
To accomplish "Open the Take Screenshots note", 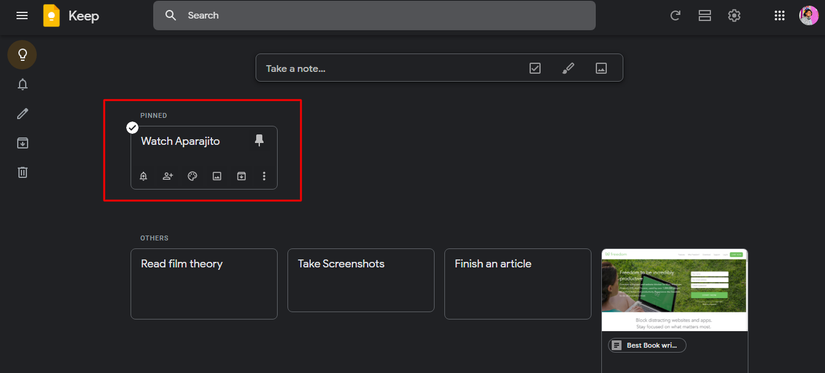I will tap(360, 280).
